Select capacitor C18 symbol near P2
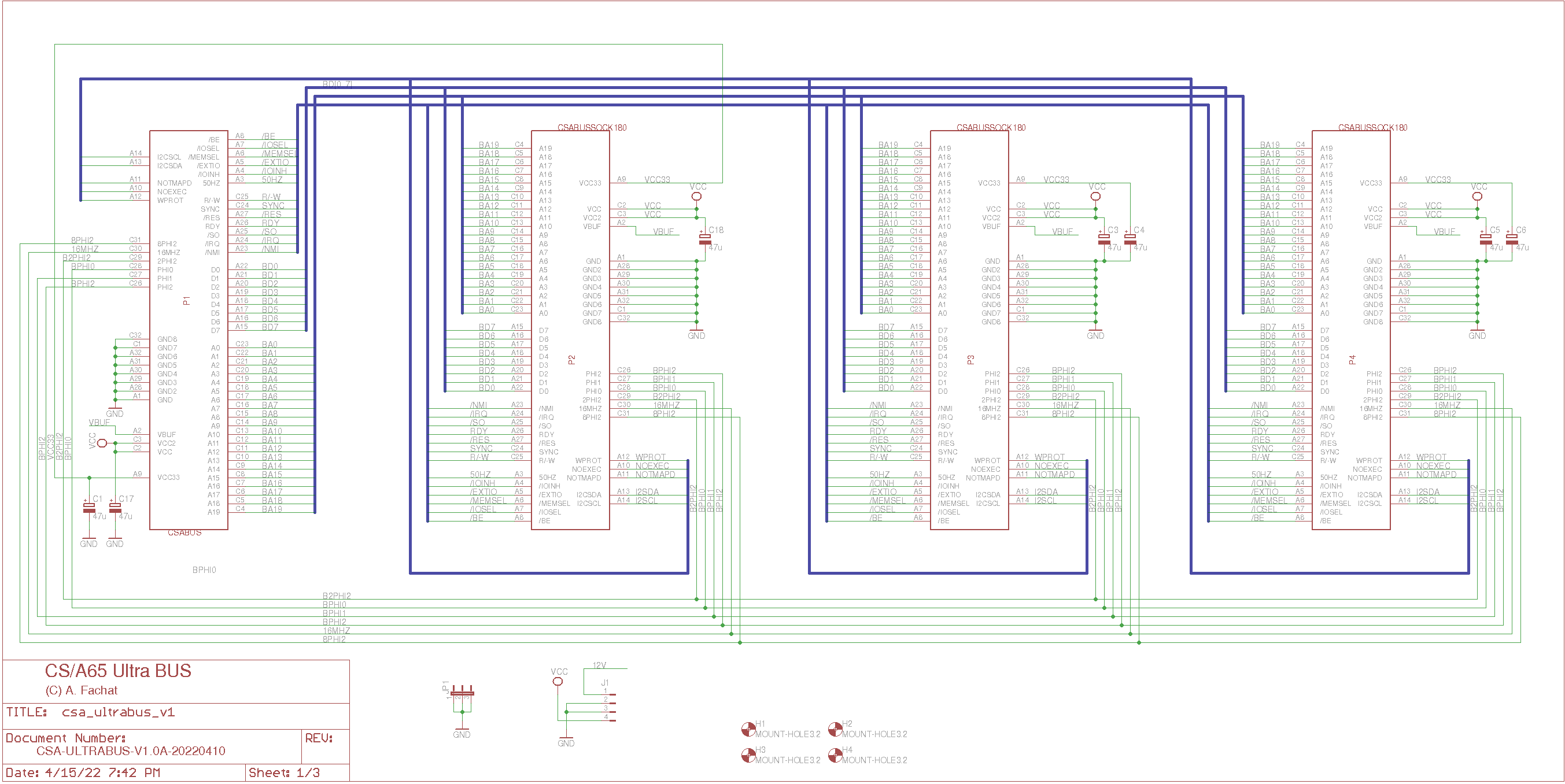The image size is (1565, 784). (x=705, y=239)
